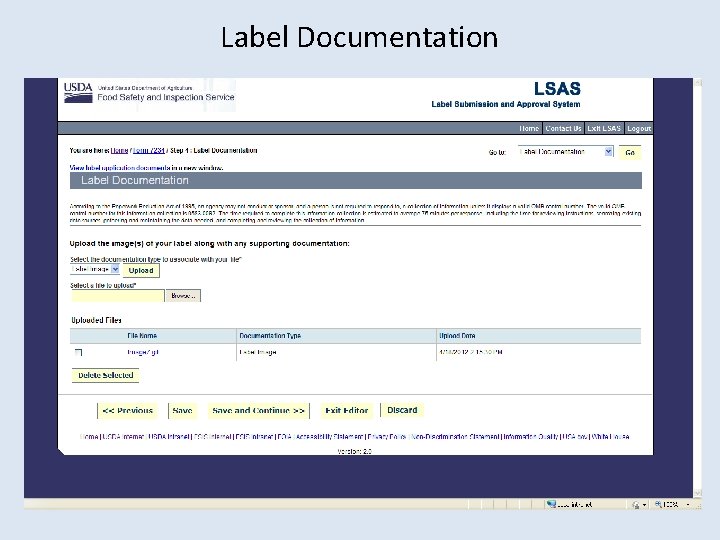This screenshot has height=540, width=720.
Task: Tick the checkbox beside the uploaded file row
Action: click(79, 353)
